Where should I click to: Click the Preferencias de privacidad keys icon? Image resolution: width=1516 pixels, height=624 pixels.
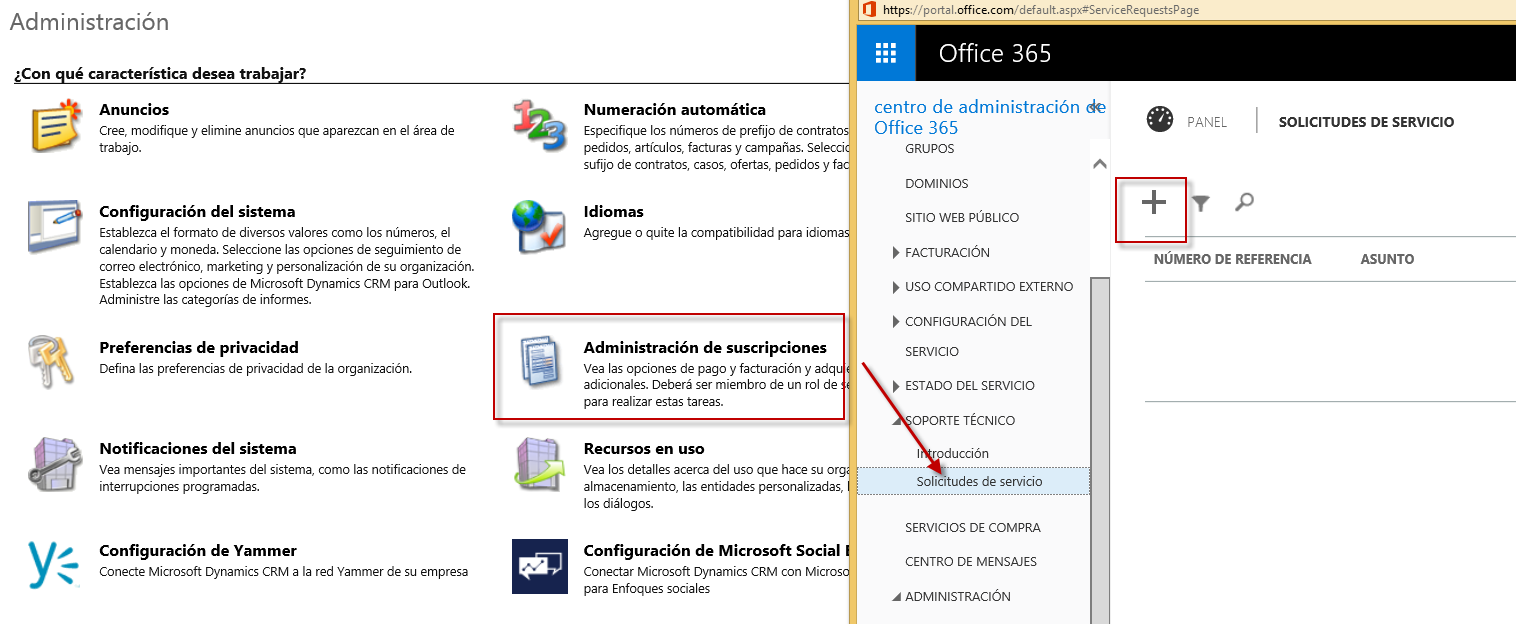tap(49, 362)
